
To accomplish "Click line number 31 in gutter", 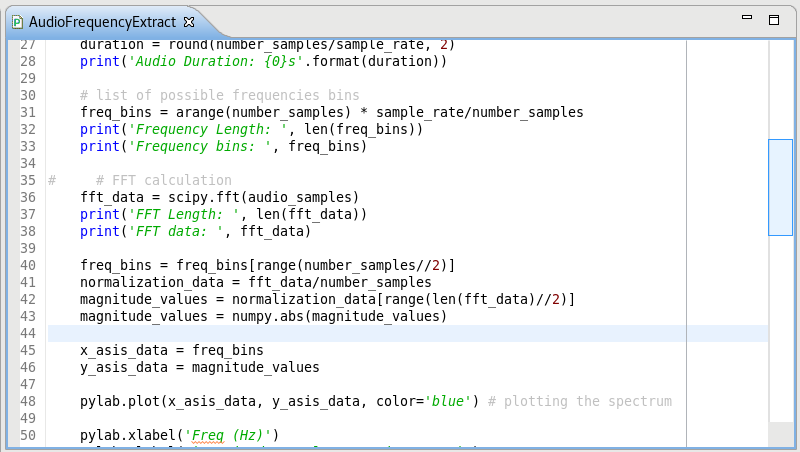I will coord(28,112).
